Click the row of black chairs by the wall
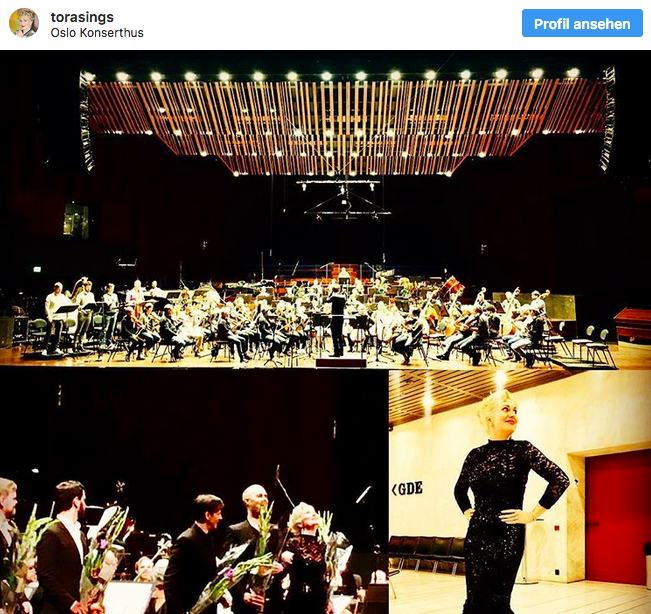Screen dimensions: 651x614 [x=428, y=554]
